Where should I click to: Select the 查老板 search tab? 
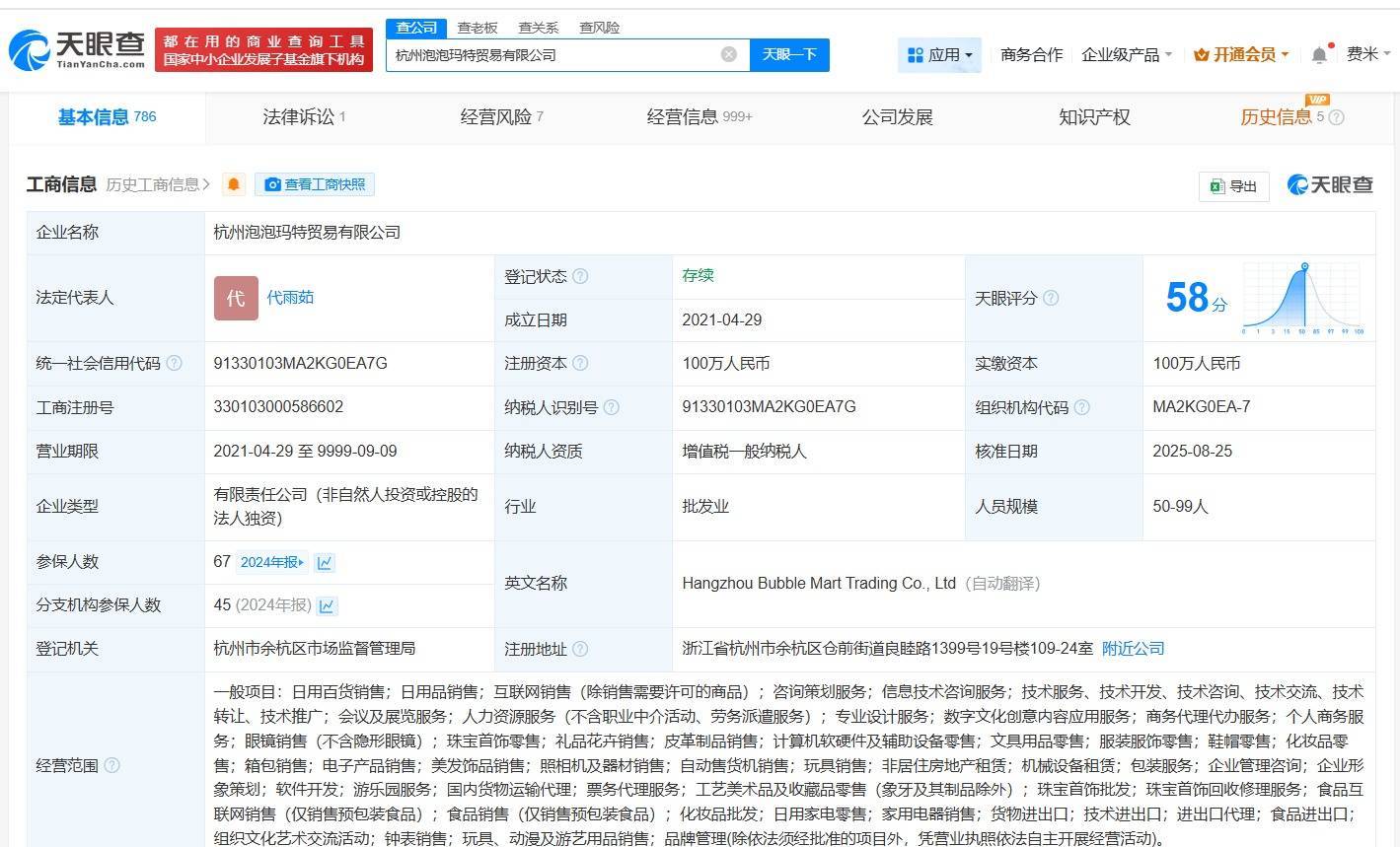click(x=478, y=28)
